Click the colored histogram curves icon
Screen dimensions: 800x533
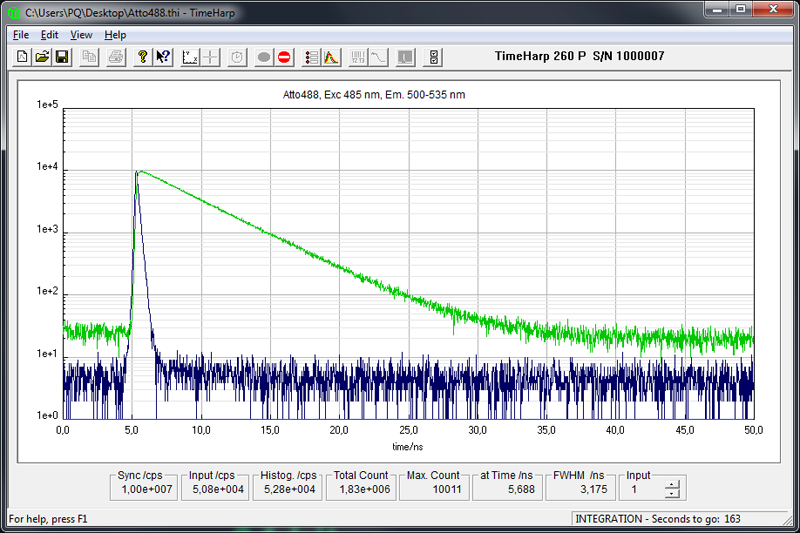[x=332, y=57]
